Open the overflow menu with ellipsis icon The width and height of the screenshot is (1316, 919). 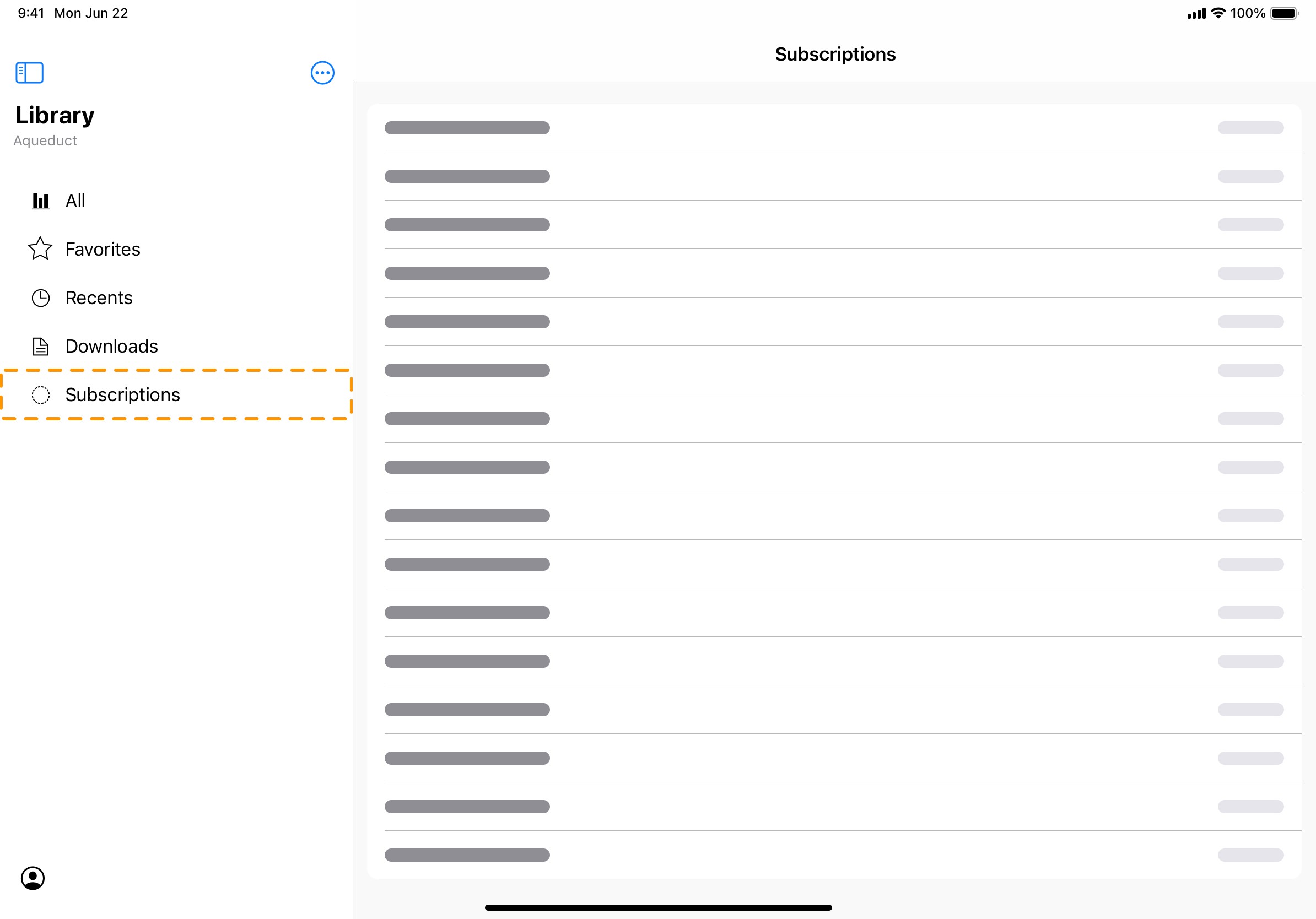[322, 72]
